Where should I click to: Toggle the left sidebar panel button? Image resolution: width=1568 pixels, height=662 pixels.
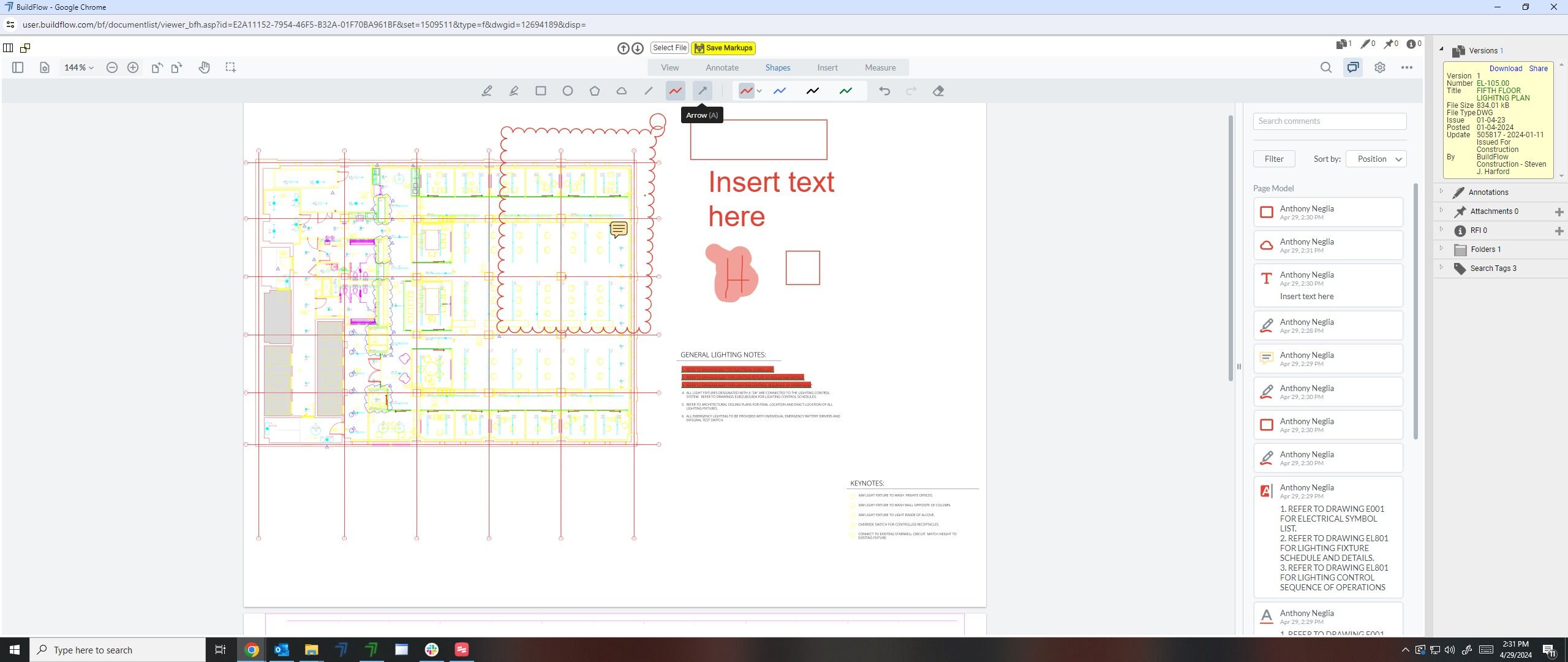18,67
